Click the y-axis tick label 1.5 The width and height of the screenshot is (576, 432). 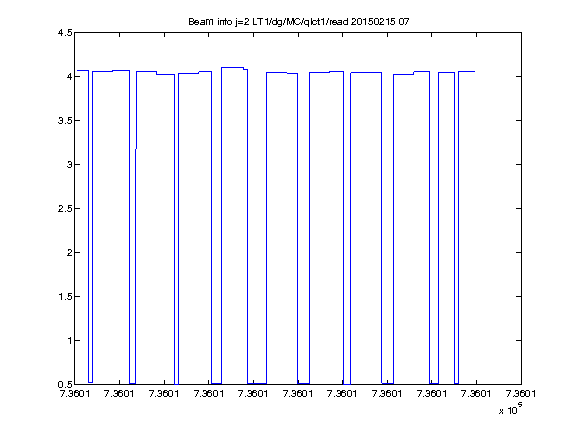pyautogui.click(x=65, y=296)
